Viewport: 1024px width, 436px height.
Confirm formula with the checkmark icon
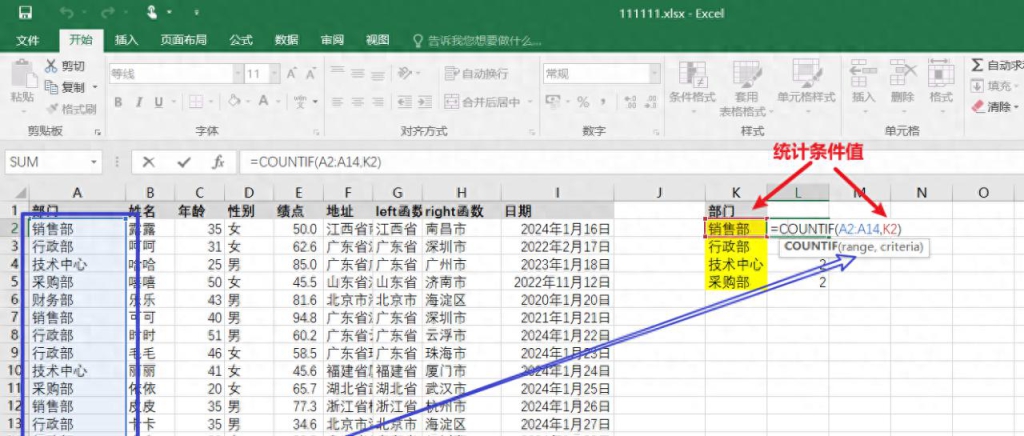183,162
